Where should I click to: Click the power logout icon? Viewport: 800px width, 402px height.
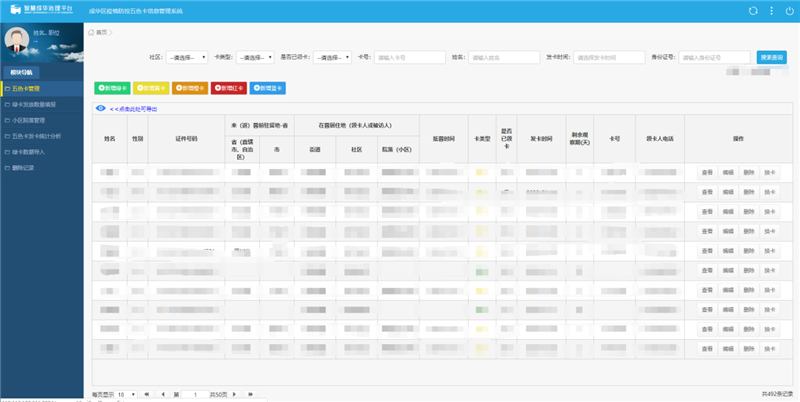(x=788, y=10)
